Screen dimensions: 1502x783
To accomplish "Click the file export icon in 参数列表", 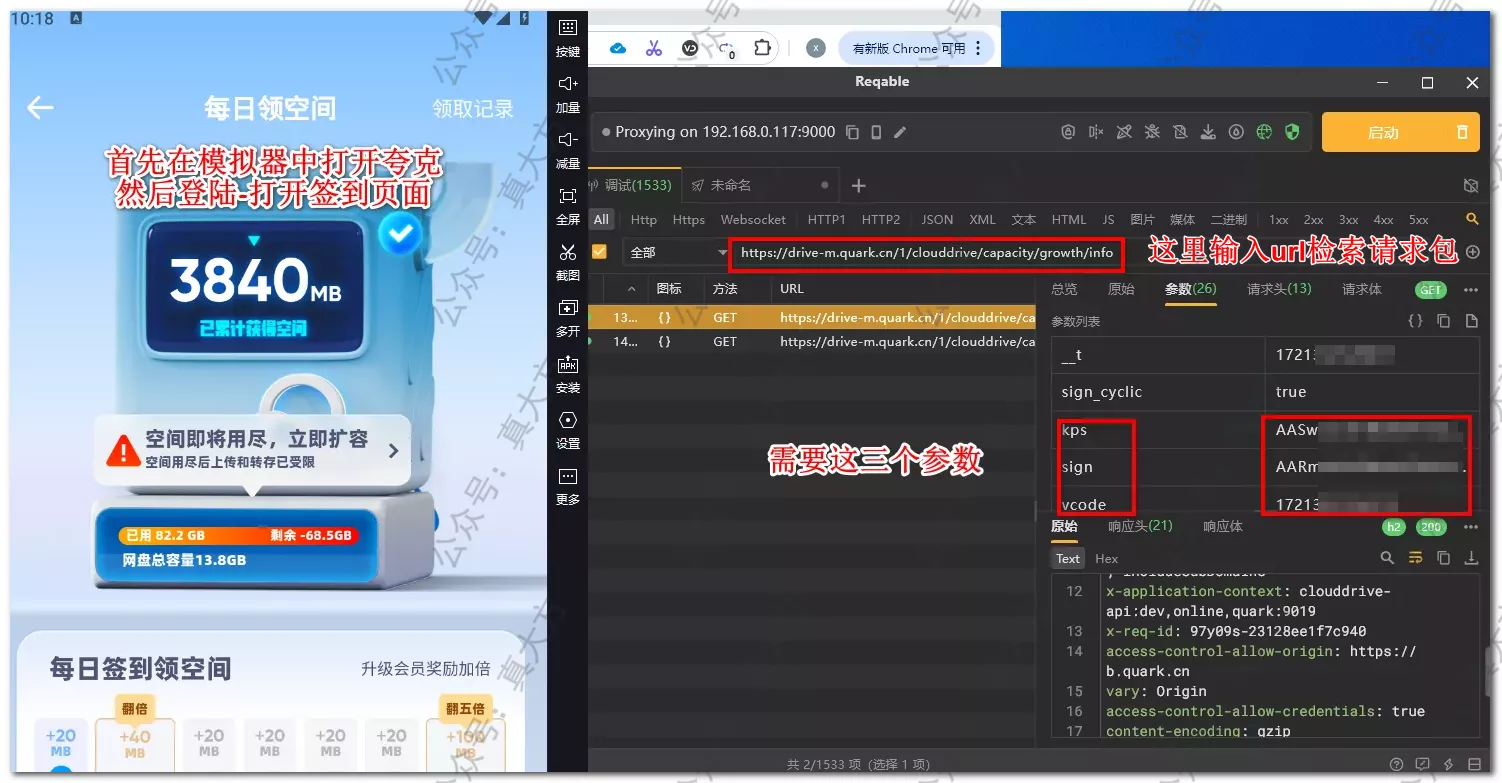I will (x=1471, y=321).
